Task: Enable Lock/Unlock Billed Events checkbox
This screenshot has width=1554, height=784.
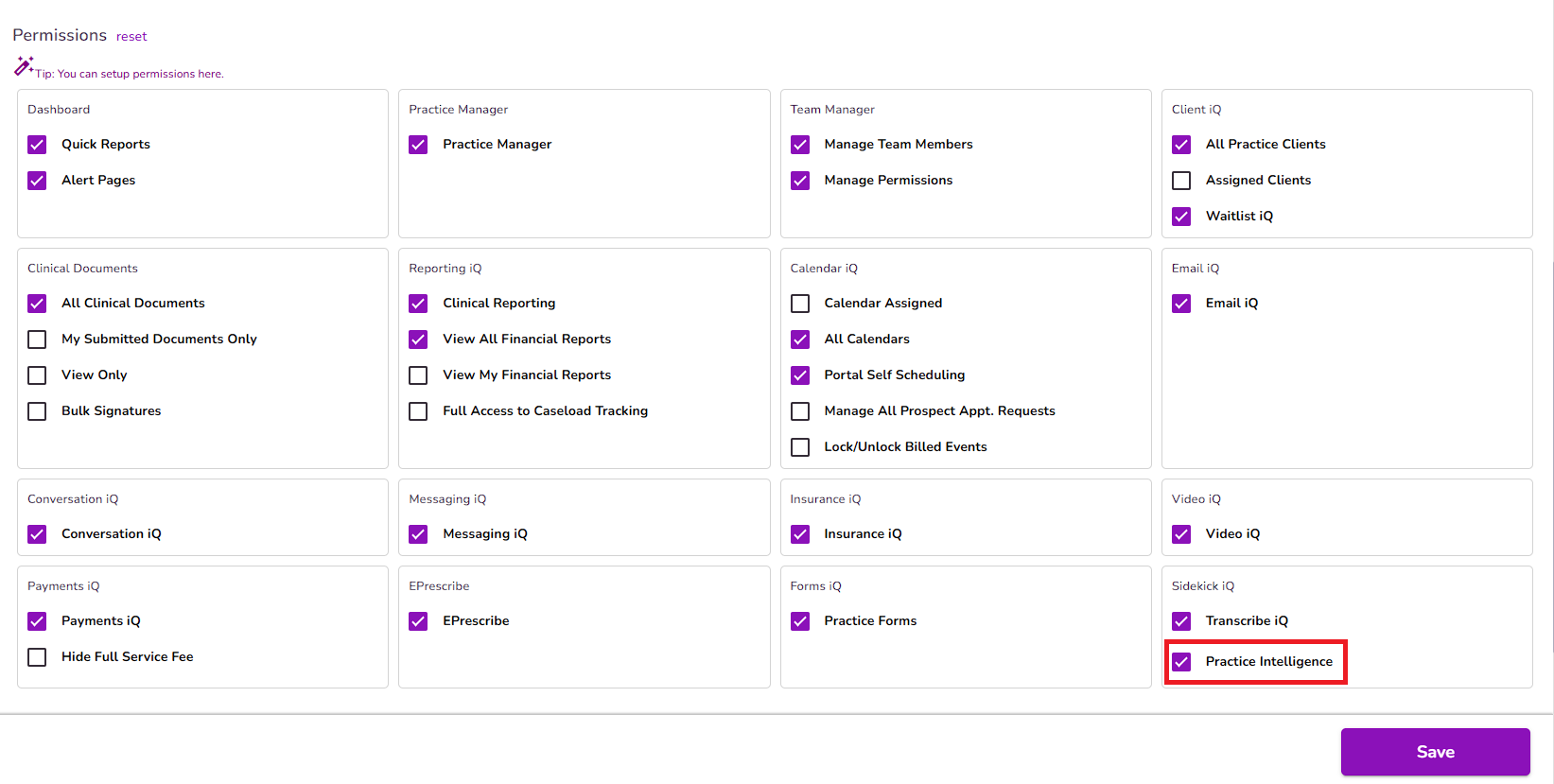Action: click(800, 447)
